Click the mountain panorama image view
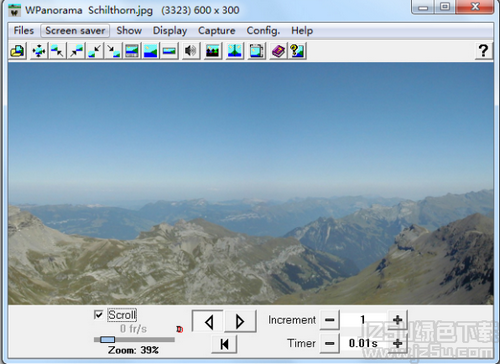This screenshot has width=500, height=364. click(x=251, y=183)
